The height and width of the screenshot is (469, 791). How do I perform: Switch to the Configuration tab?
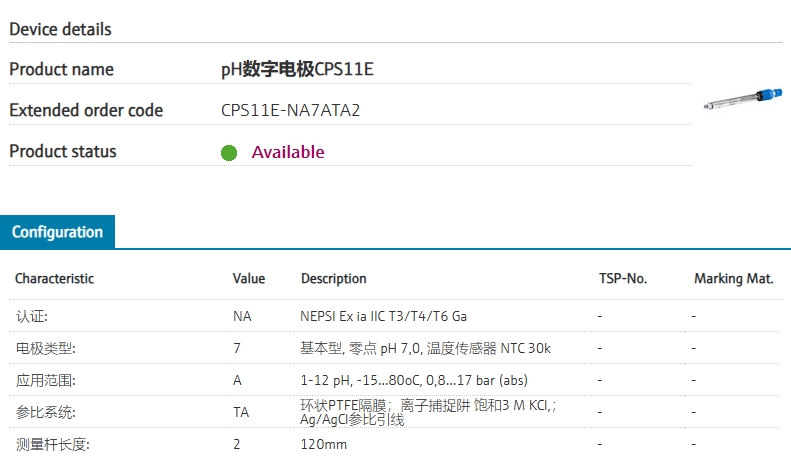57,232
